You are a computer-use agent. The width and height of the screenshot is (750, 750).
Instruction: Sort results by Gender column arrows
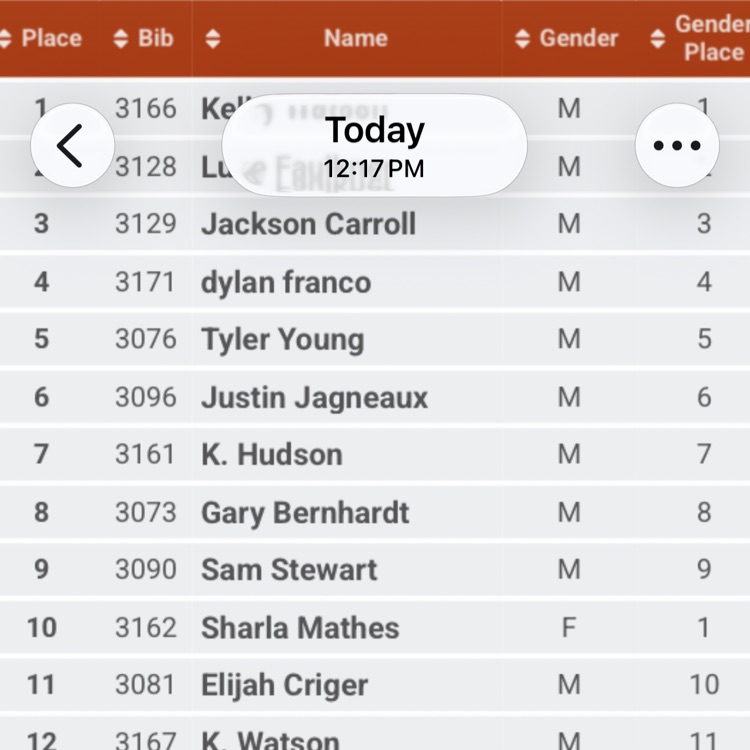(x=522, y=39)
